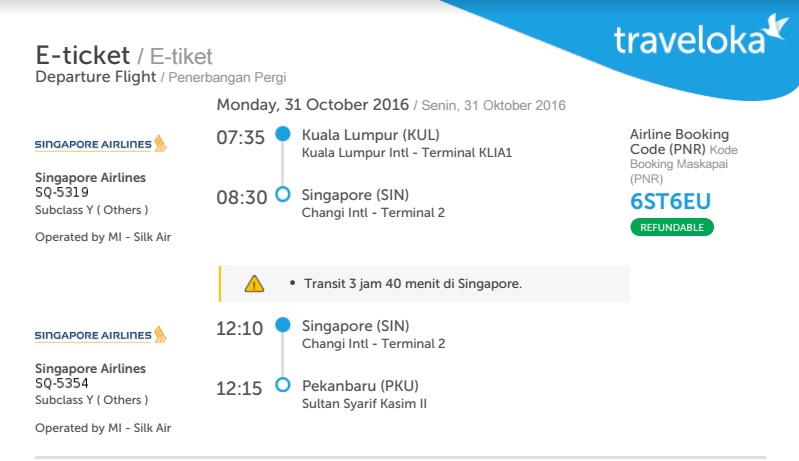Click the yellow transit warning icon
The image size is (799, 461).
(x=255, y=284)
